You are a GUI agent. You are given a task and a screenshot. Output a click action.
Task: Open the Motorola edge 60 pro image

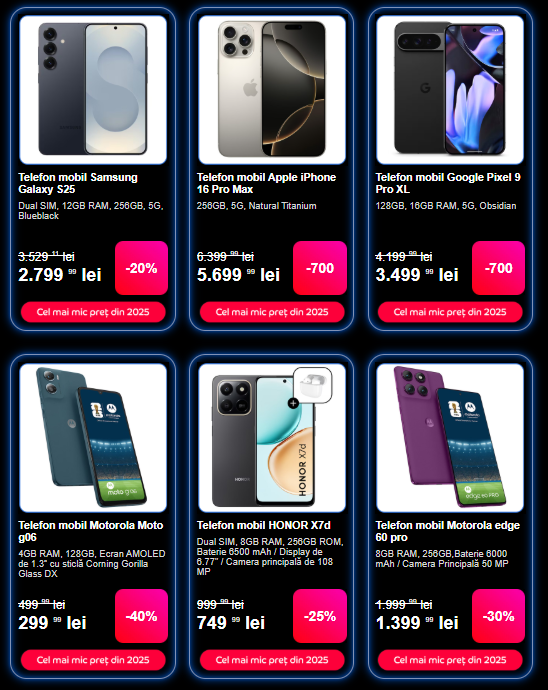click(450, 437)
